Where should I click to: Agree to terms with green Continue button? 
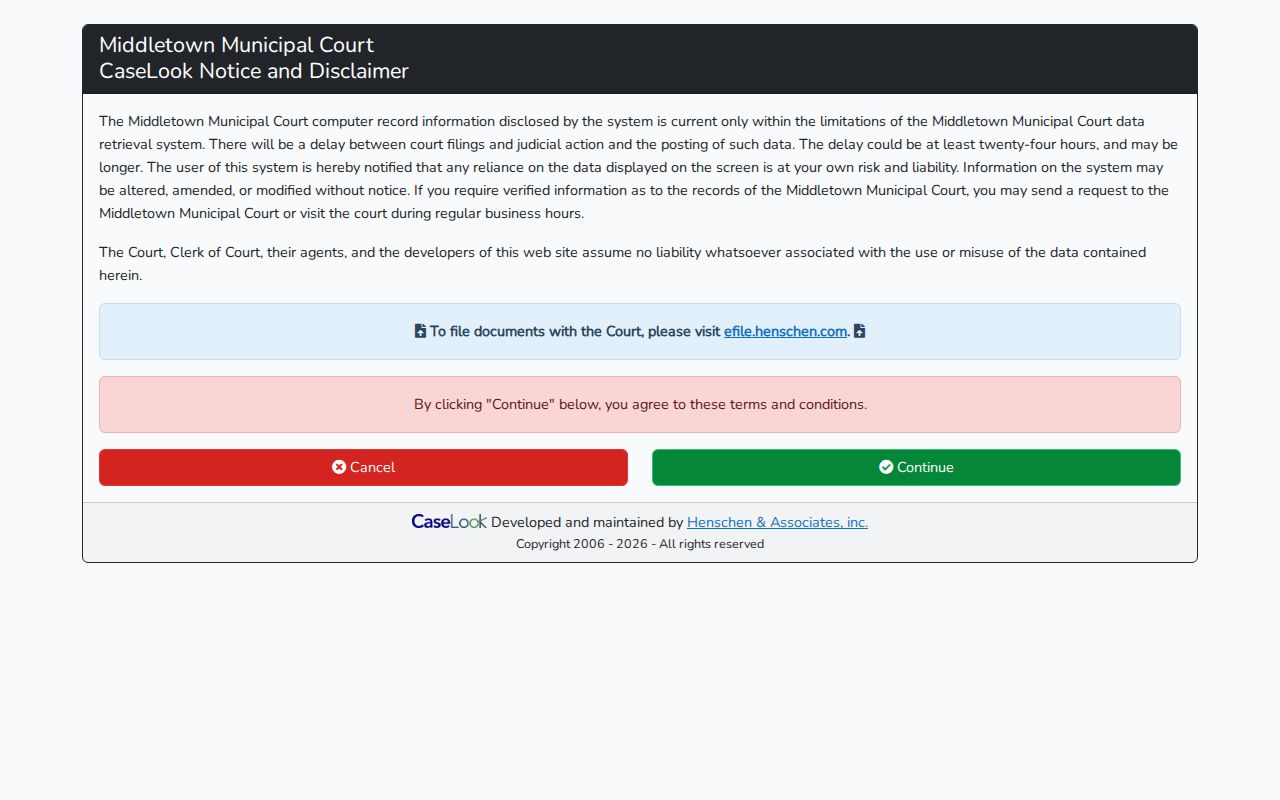(916, 467)
